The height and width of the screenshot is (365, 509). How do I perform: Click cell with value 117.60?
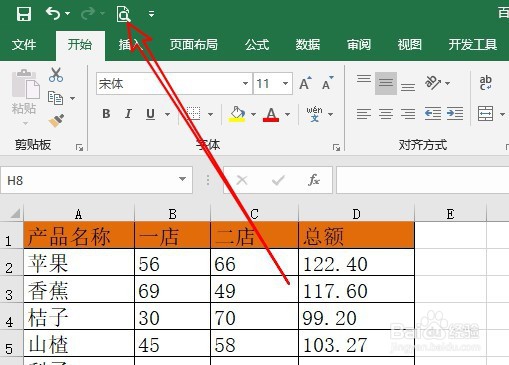tap(356, 289)
